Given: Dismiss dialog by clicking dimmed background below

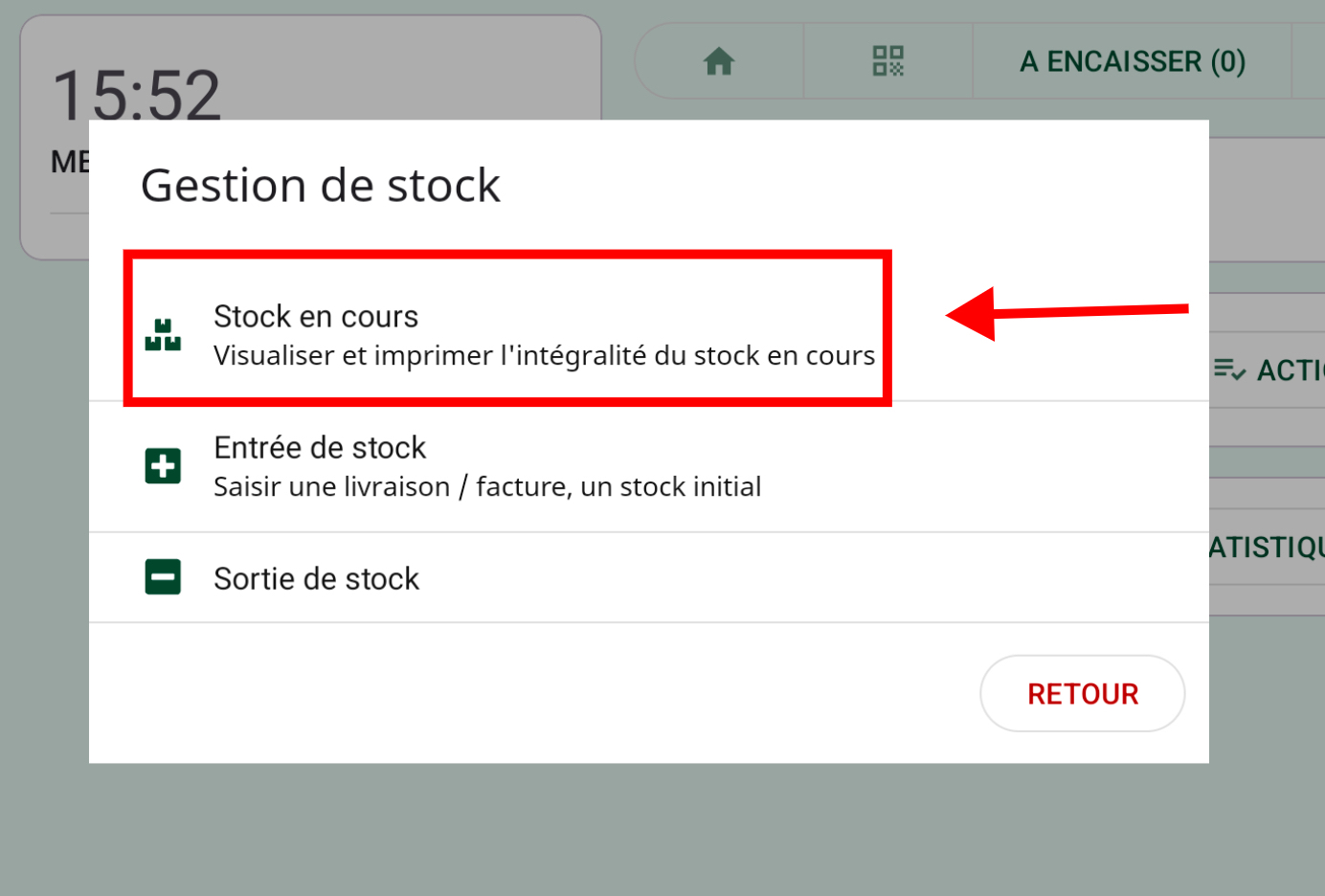Looking at the screenshot, I should click(x=661, y=833).
